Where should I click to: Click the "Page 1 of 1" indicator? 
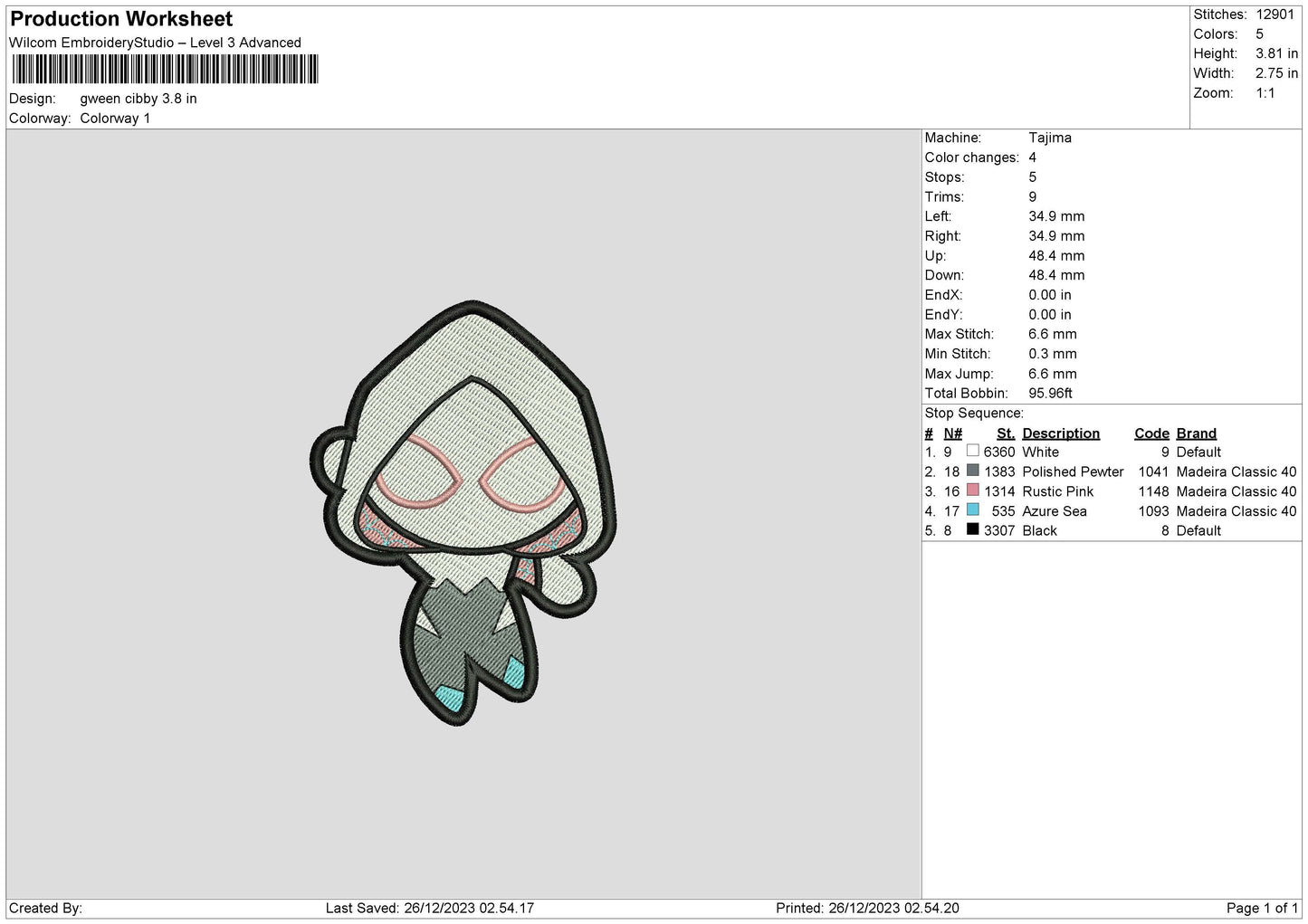click(x=1263, y=908)
